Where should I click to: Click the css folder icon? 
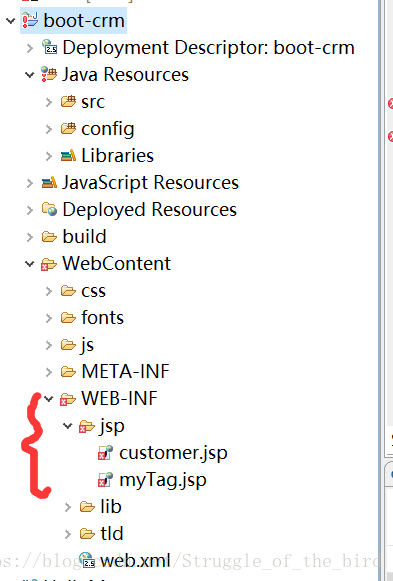(x=68, y=290)
